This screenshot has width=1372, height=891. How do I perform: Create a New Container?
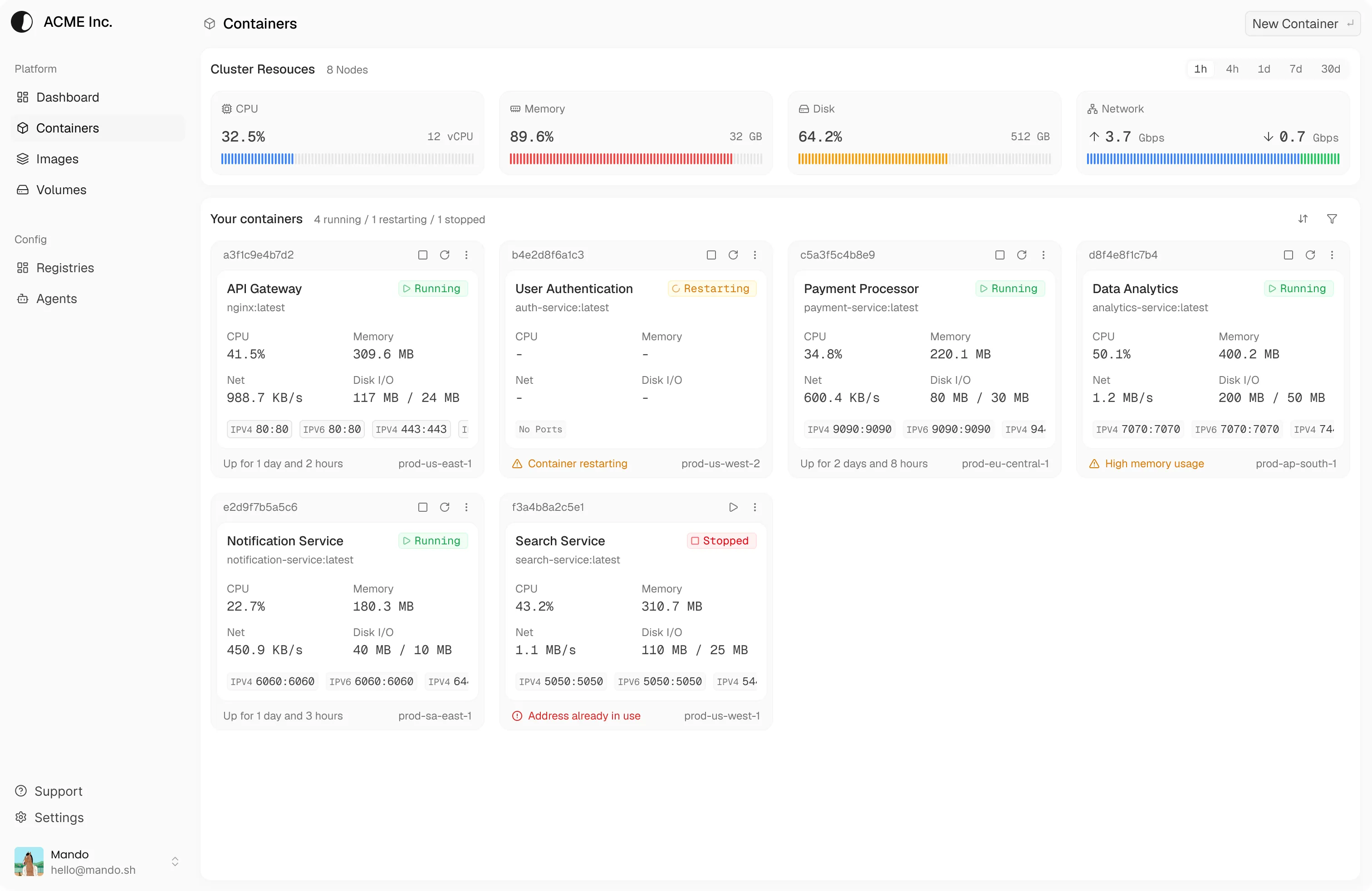coord(1302,24)
